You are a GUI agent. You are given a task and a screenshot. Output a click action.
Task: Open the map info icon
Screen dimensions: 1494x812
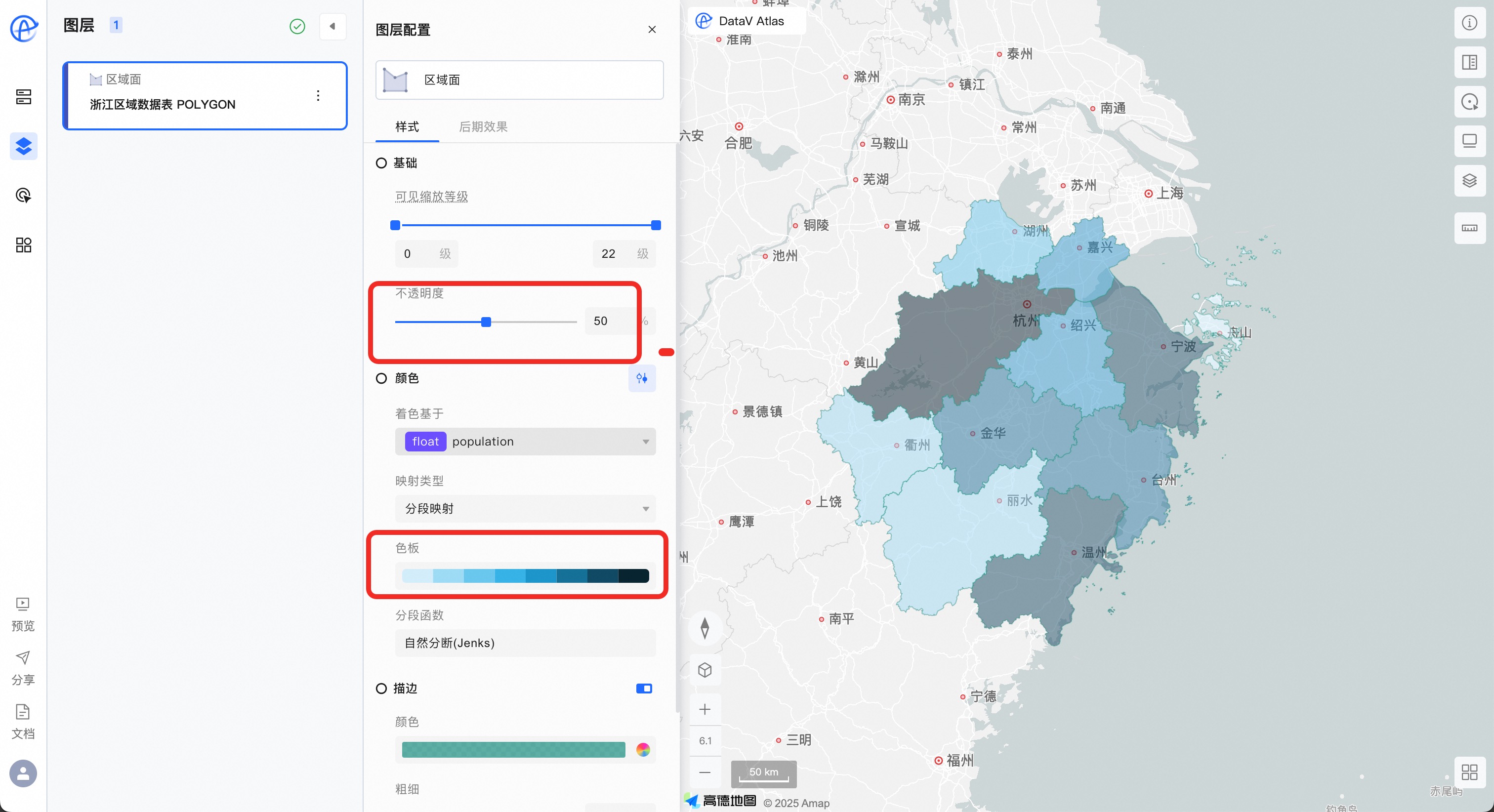(x=1469, y=23)
